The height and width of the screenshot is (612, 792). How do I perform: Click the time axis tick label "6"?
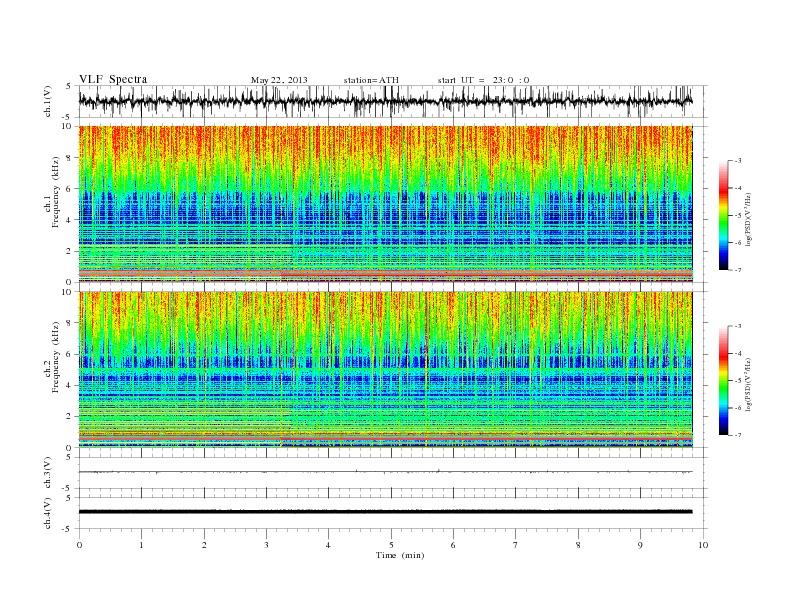coord(454,545)
